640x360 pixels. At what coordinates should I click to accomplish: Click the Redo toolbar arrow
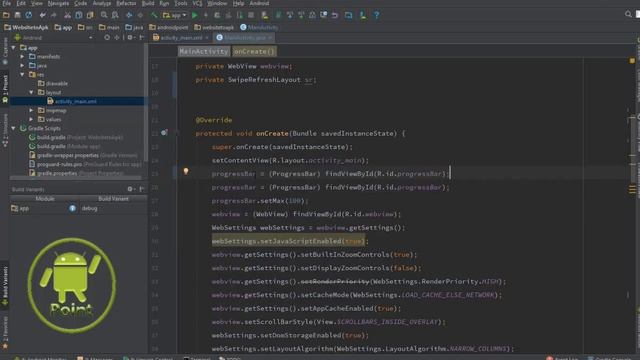point(53,15)
